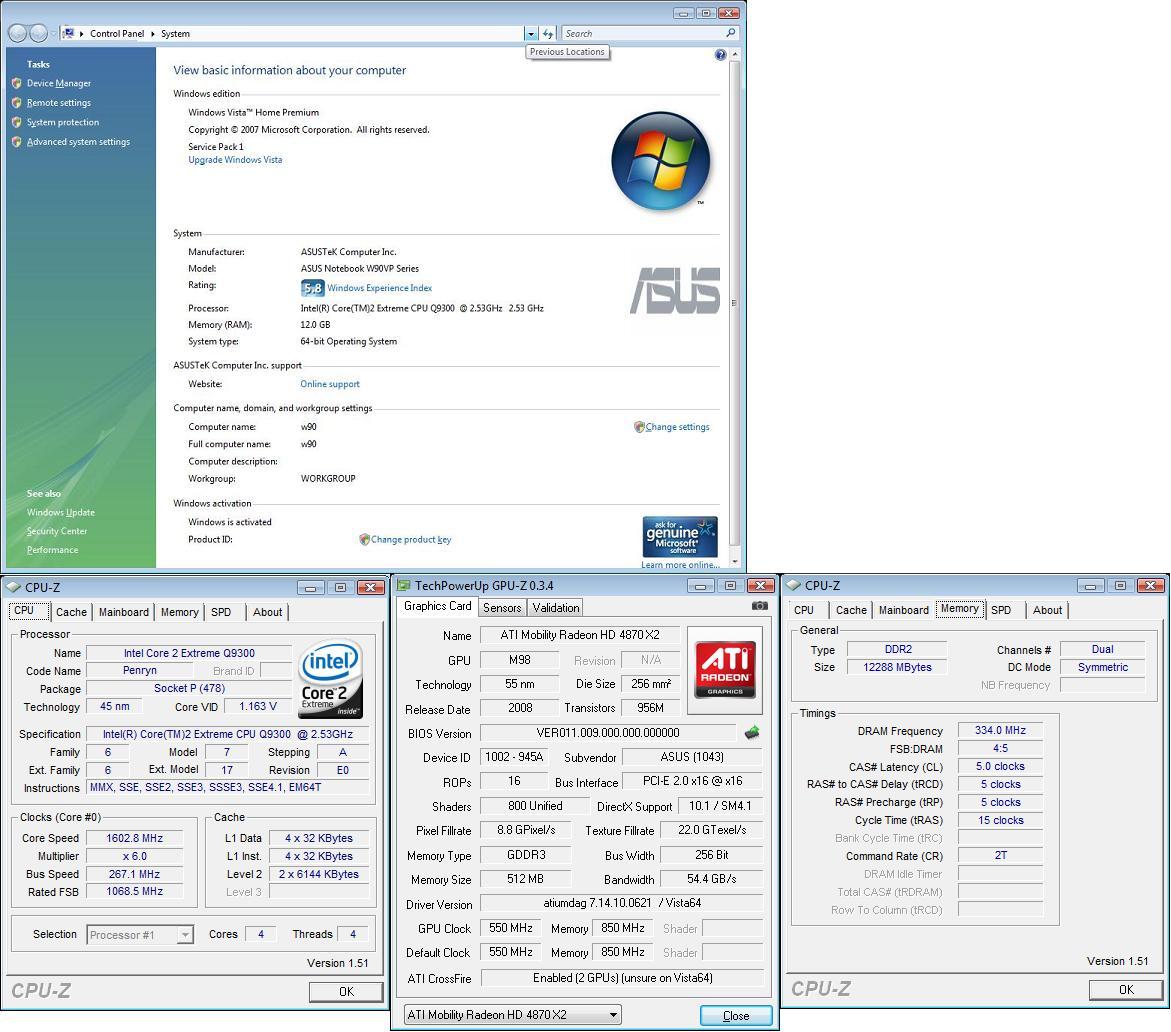This screenshot has height=1032, width=1171.
Task: Click the System protection shield icon
Action: coord(16,122)
